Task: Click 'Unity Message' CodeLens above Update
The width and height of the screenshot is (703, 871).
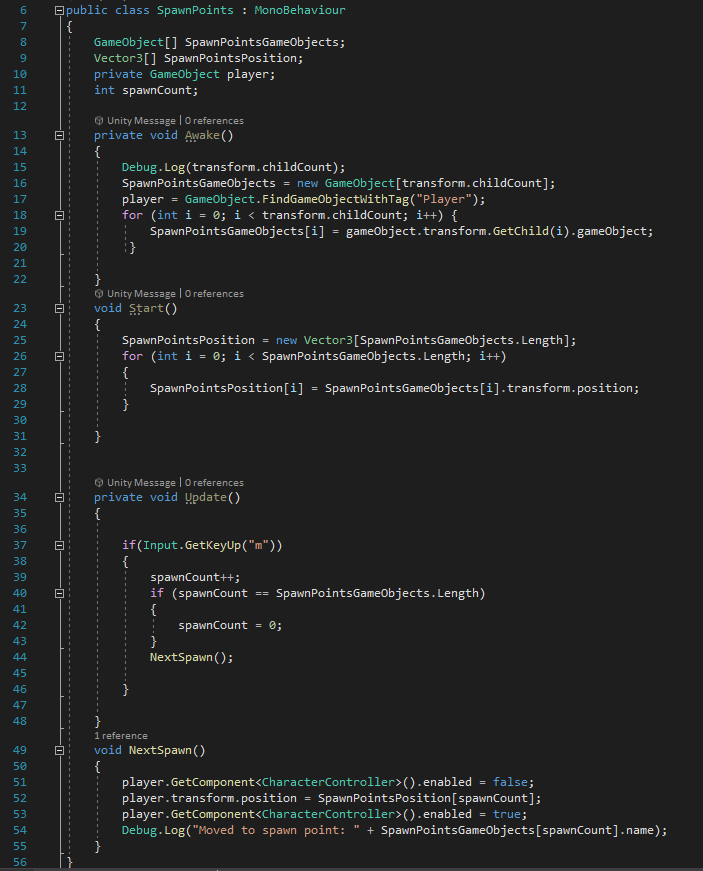Action: click(141, 483)
